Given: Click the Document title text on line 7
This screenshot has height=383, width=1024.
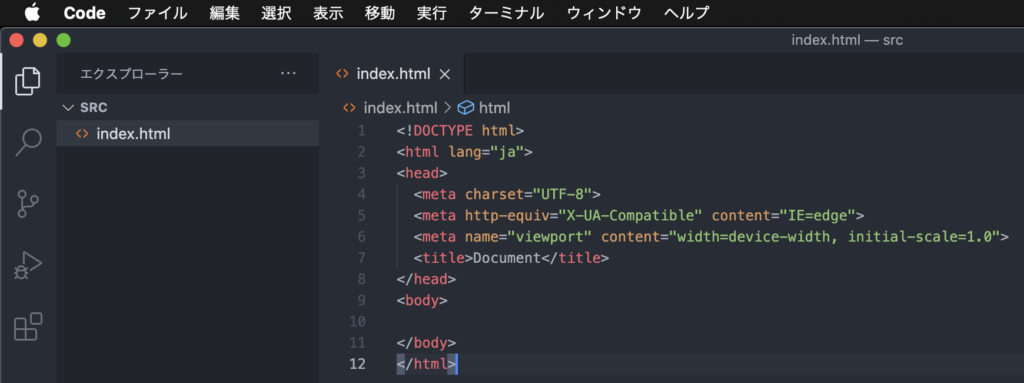Looking at the screenshot, I should [507, 258].
